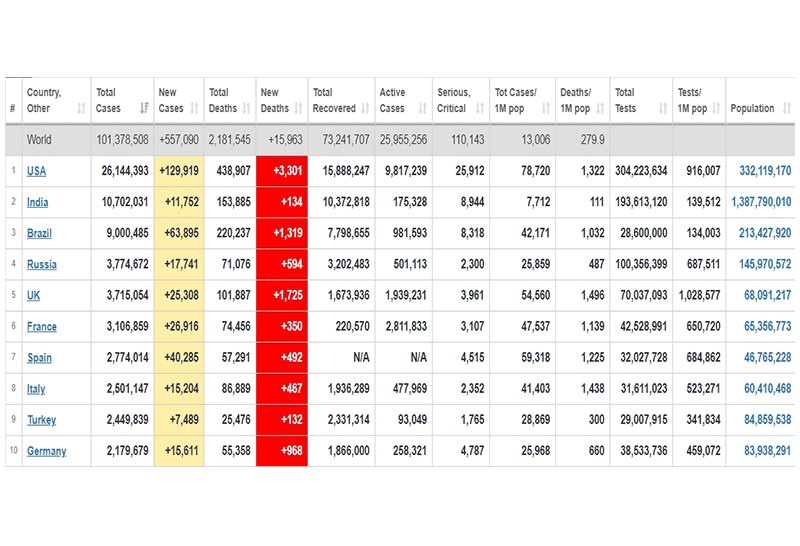The image size is (800, 546).
Task: Sort by Population using header arrow icon
Action: click(x=785, y=108)
